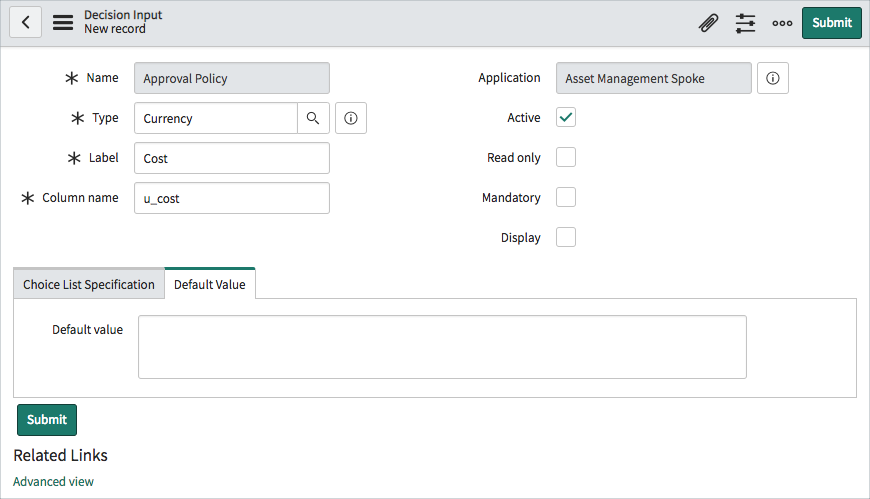Select the Default Value tab
Viewport: 870px width, 499px height.
click(210, 284)
